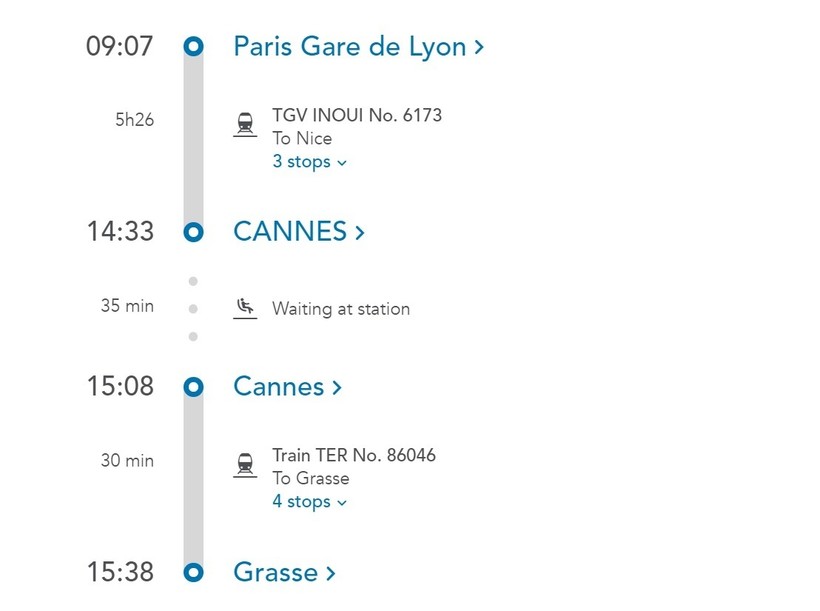Click the chevron next to Grasse

[x=330, y=573]
